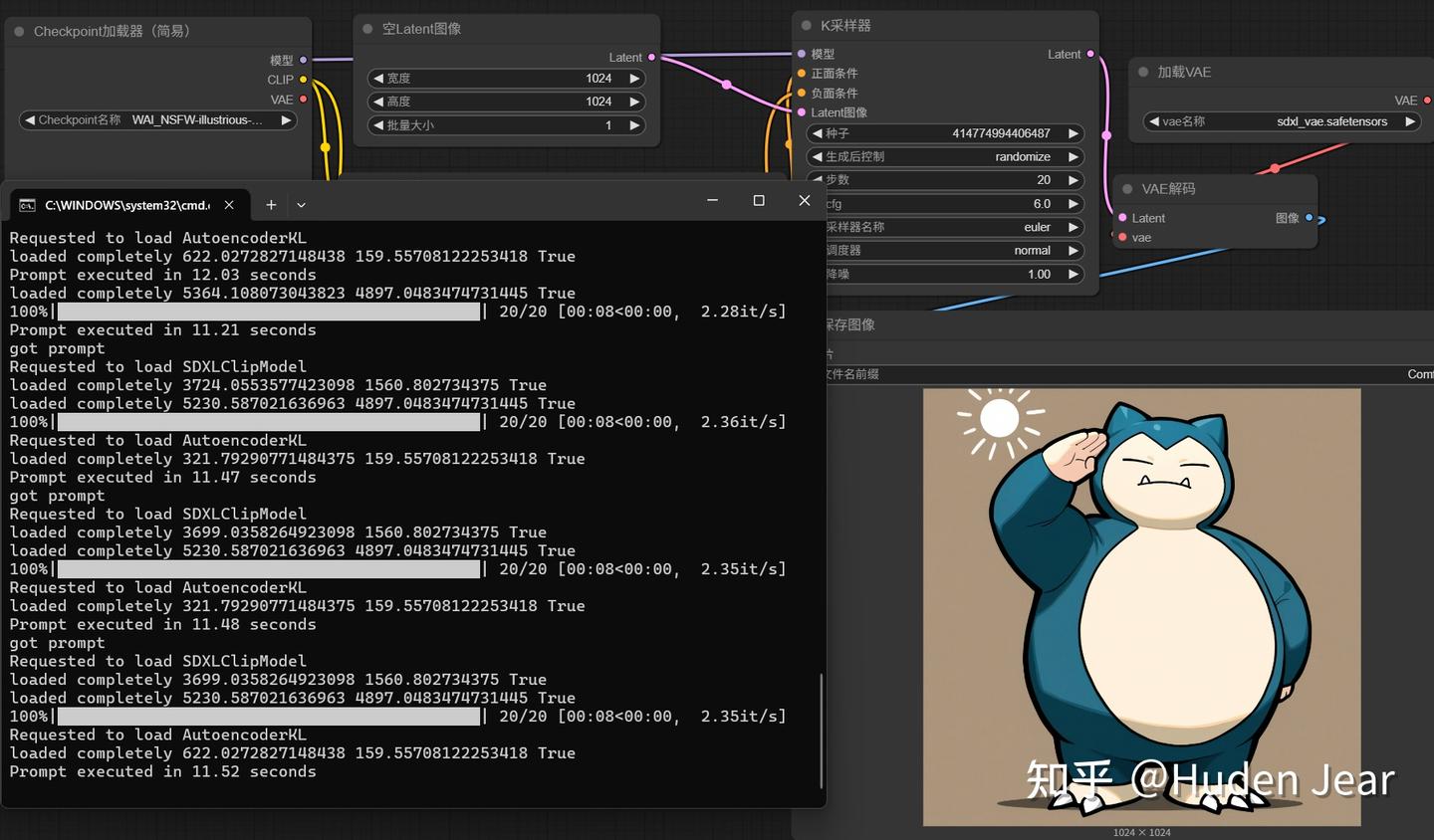Decrease 宽度 using its left arrow

(378, 78)
